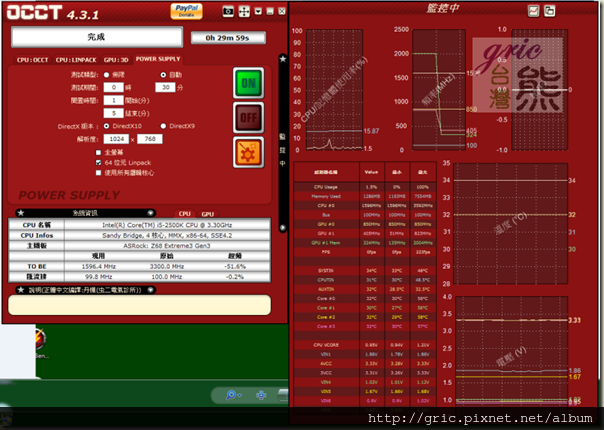The height and width of the screenshot is (430, 604).
Task: Click the resolution width field showing 1024
Action: tap(116, 139)
